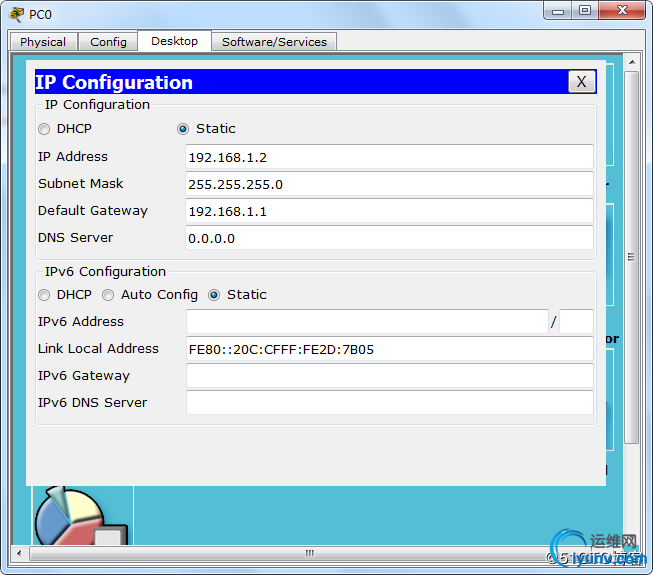Viewport: 653px width, 575px height.
Task: Close the IP Configuration panel with X
Action: 582,82
